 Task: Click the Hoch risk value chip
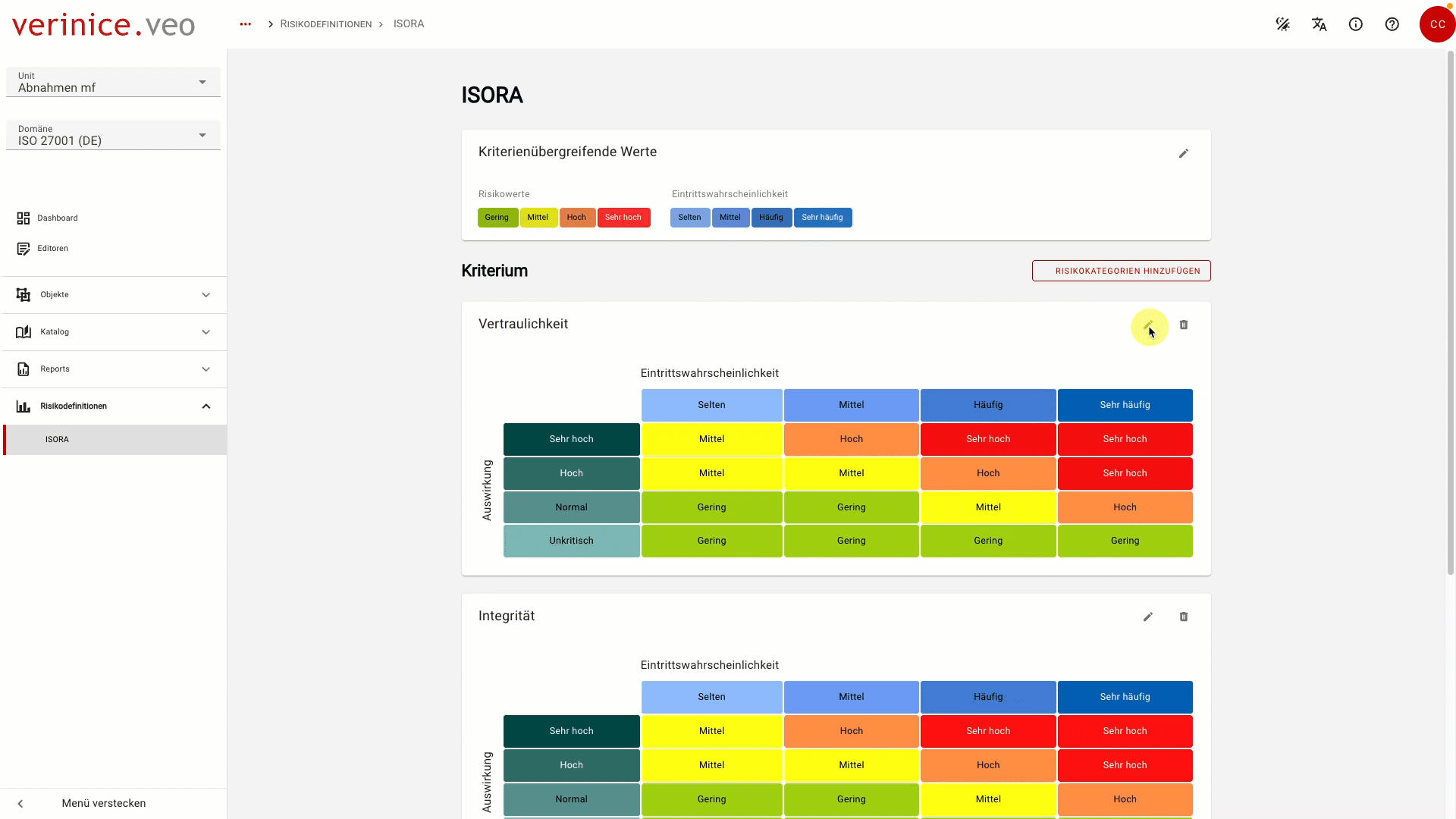577,218
